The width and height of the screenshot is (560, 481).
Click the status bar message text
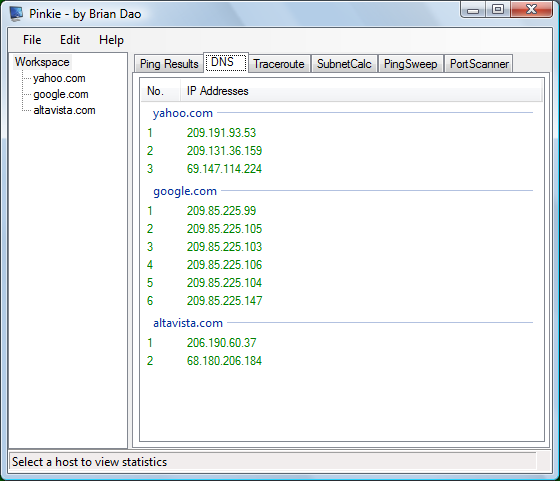click(x=89, y=462)
